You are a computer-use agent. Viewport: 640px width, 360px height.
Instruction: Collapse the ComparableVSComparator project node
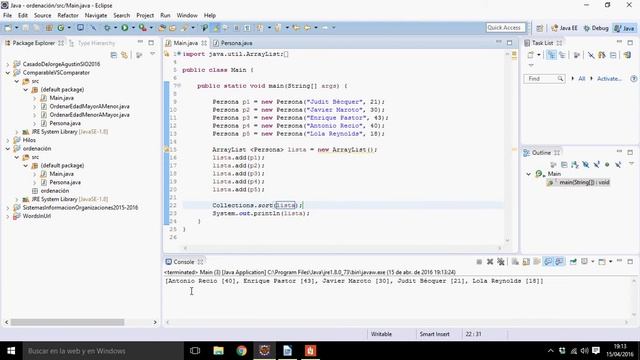pyautogui.click(x=8, y=73)
